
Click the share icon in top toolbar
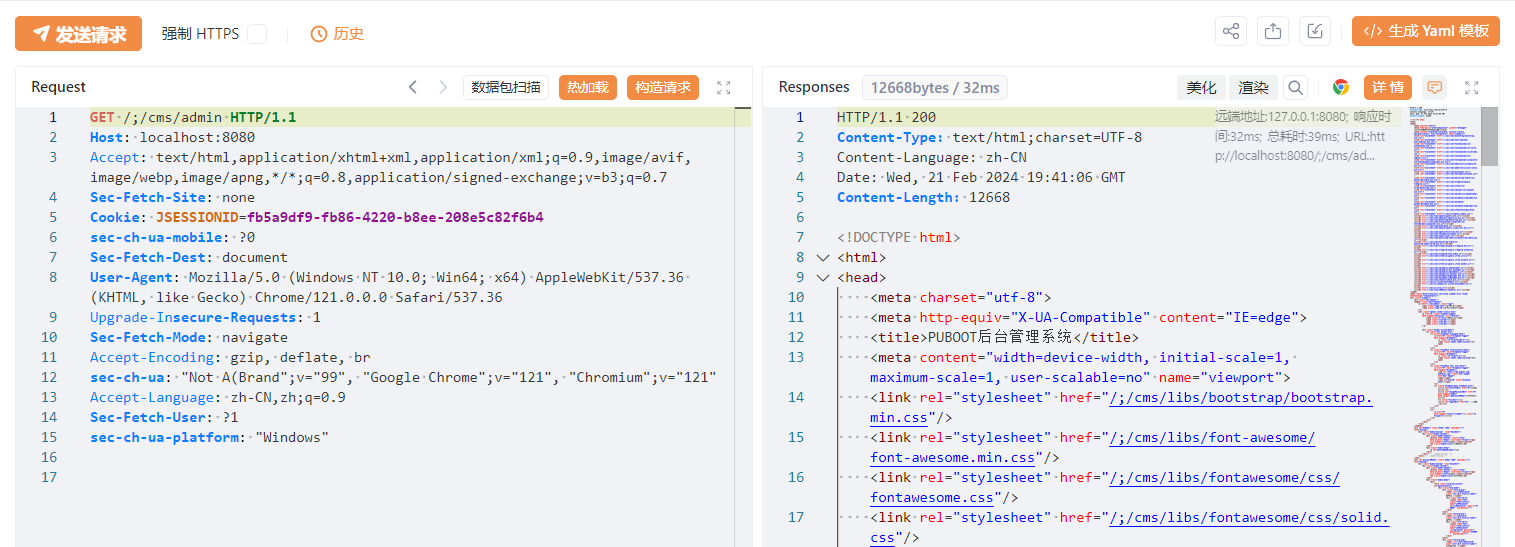(1231, 31)
